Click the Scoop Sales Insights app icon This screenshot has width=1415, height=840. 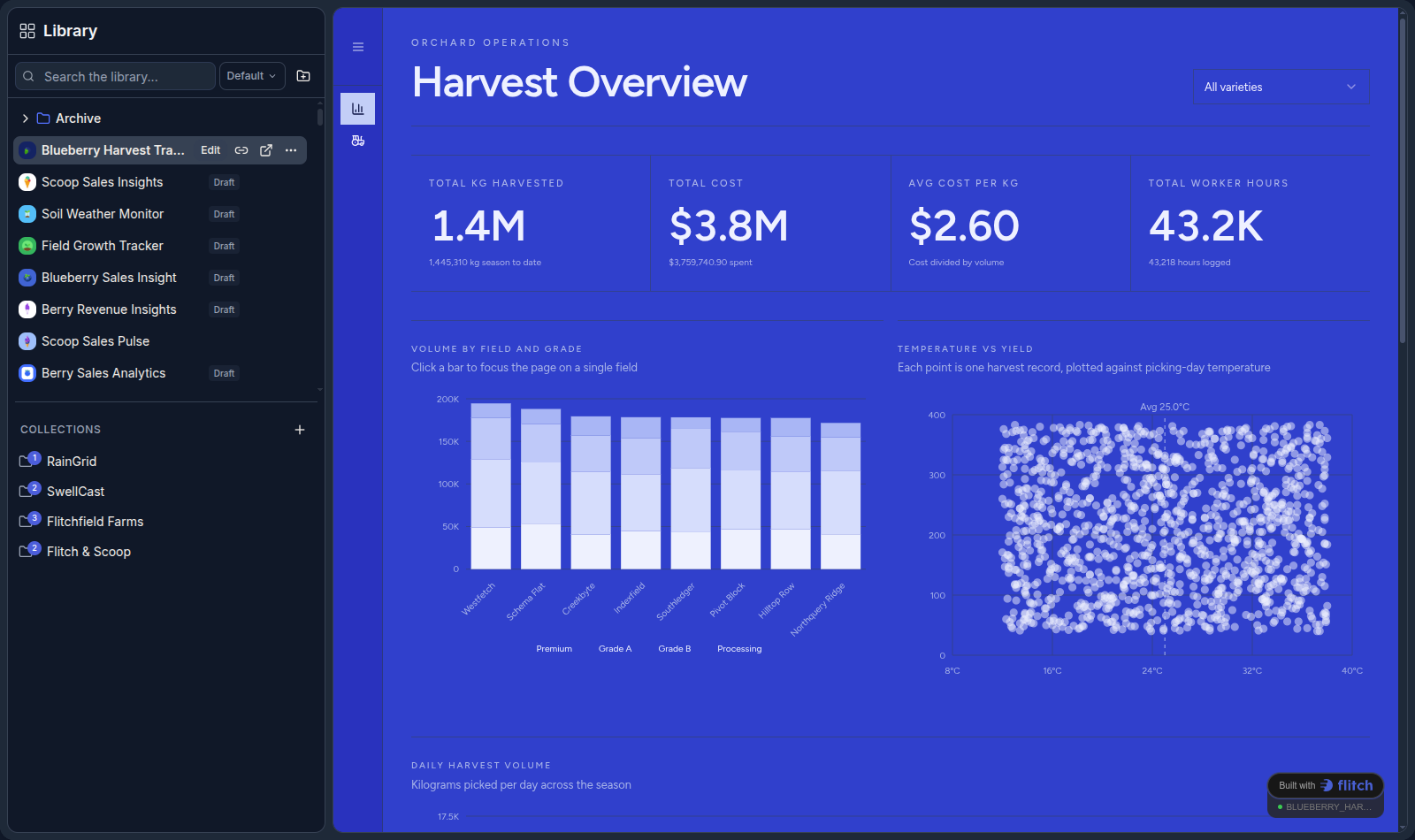27,182
